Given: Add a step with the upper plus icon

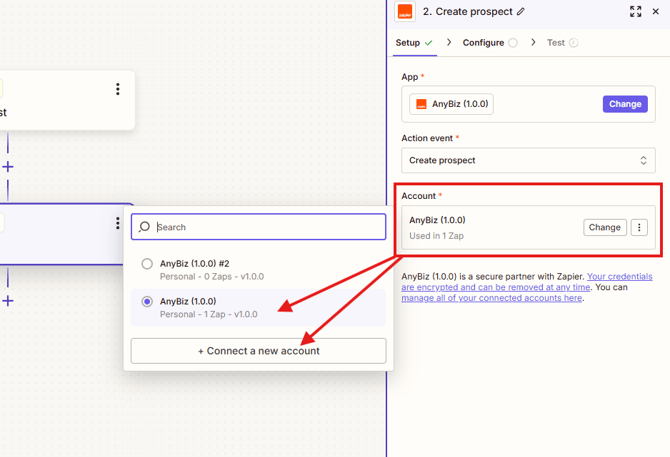Looking at the screenshot, I should tap(8, 167).
